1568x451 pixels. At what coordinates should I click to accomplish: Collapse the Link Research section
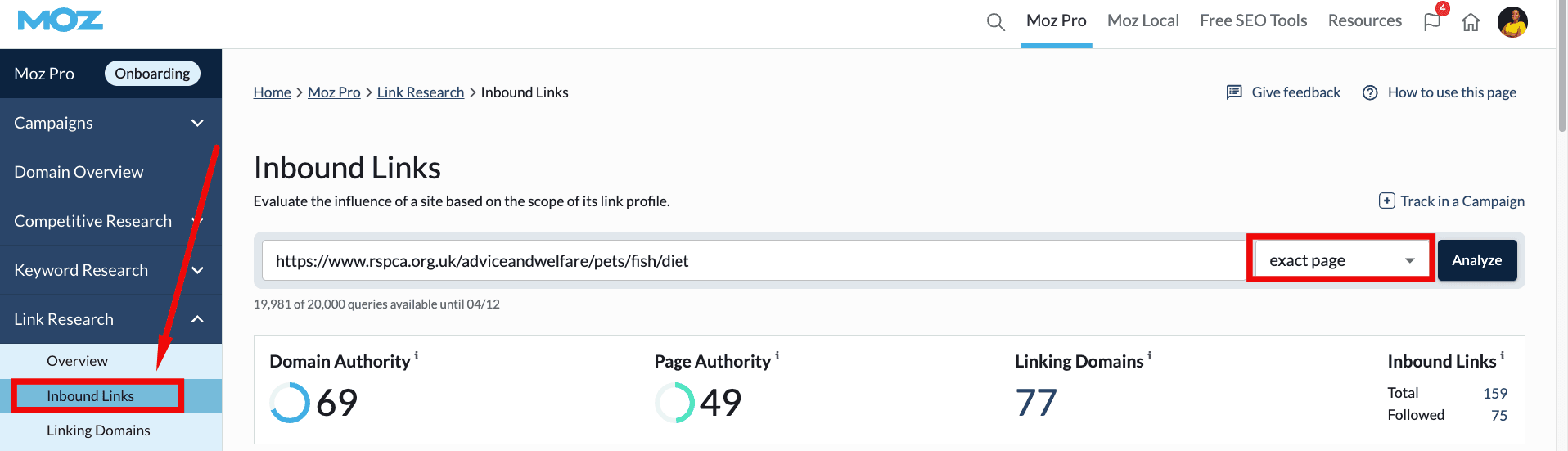197,319
